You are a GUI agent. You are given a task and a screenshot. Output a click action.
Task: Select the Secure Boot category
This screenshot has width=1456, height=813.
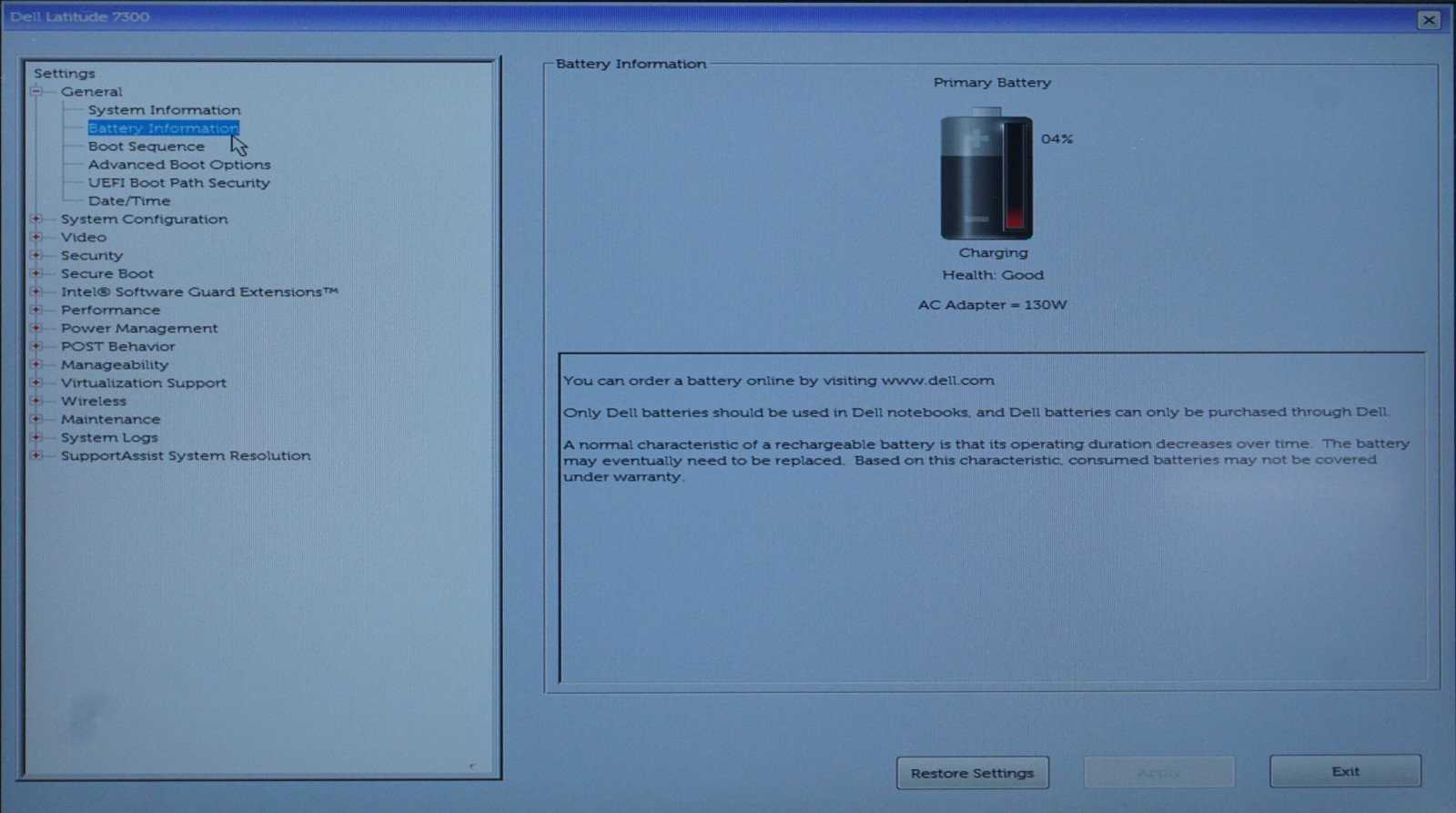[107, 274]
